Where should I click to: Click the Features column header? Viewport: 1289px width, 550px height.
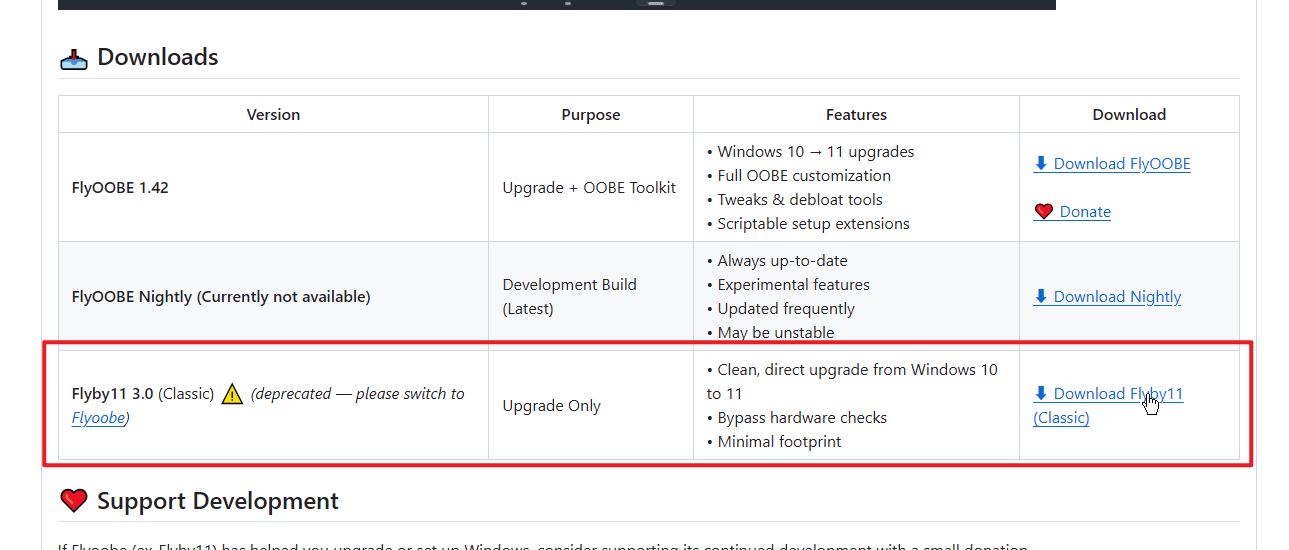pos(856,115)
